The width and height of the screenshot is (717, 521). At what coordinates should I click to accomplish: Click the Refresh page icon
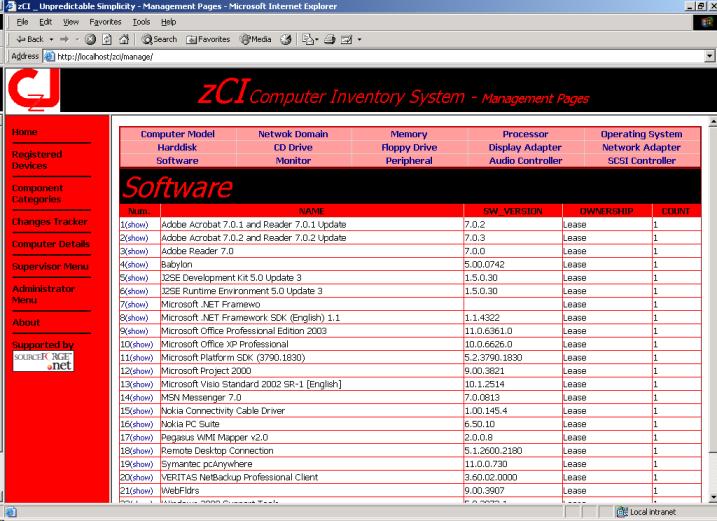coord(107,39)
